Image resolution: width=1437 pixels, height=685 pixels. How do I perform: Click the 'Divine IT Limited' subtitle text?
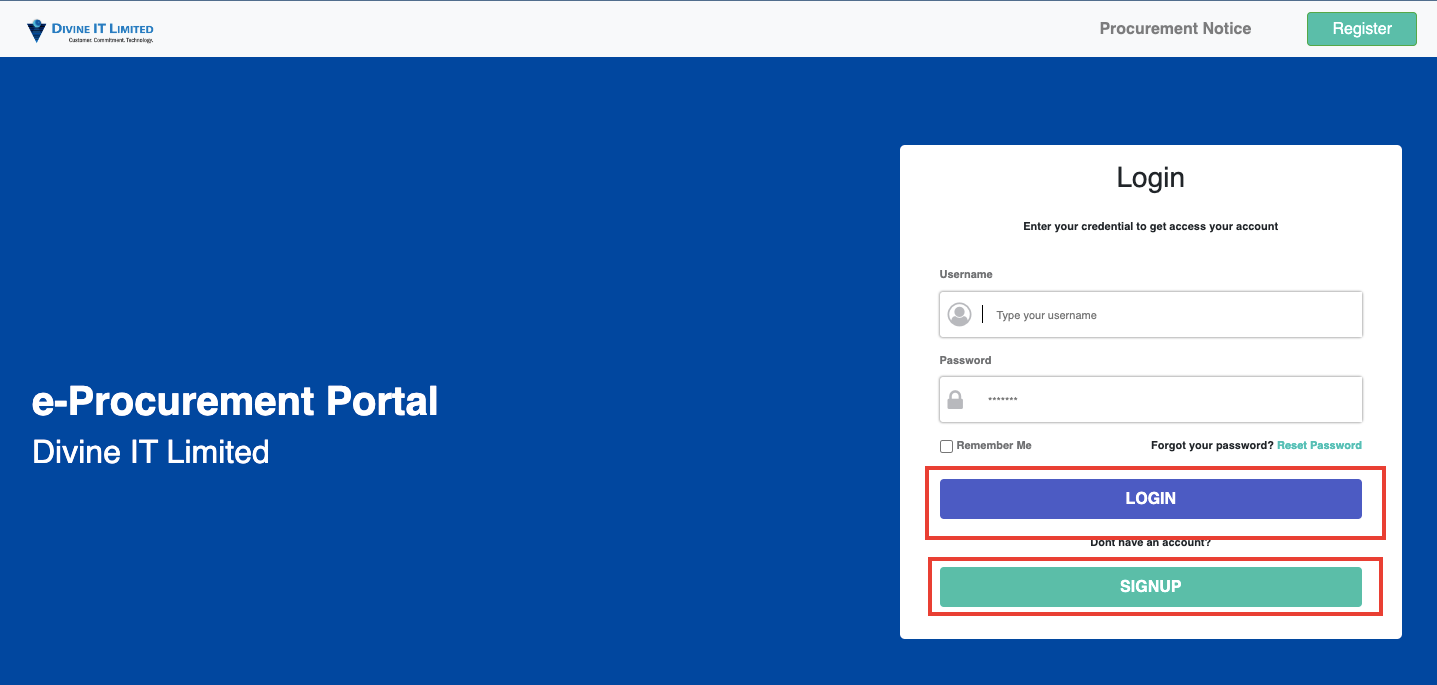pyautogui.click(x=151, y=452)
